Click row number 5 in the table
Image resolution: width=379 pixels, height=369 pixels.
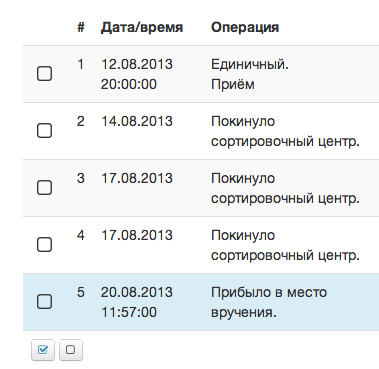point(81,292)
